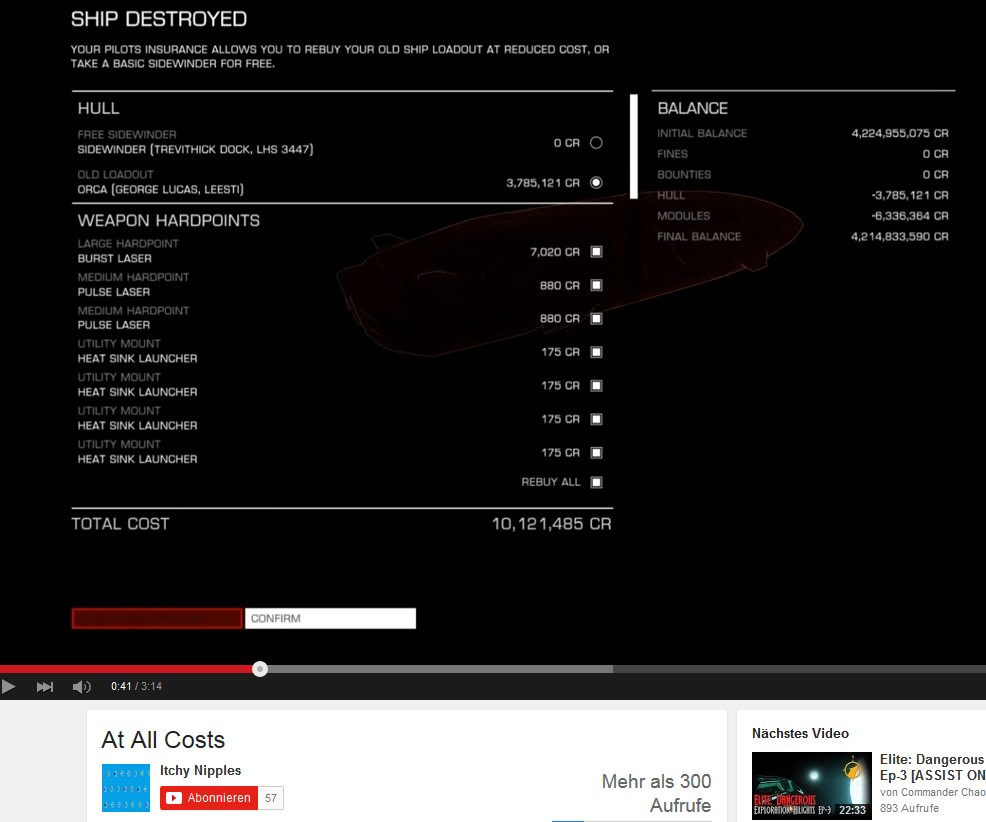Select the Free Sidewinder radio button

pyautogui.click(x=596, y=143)
